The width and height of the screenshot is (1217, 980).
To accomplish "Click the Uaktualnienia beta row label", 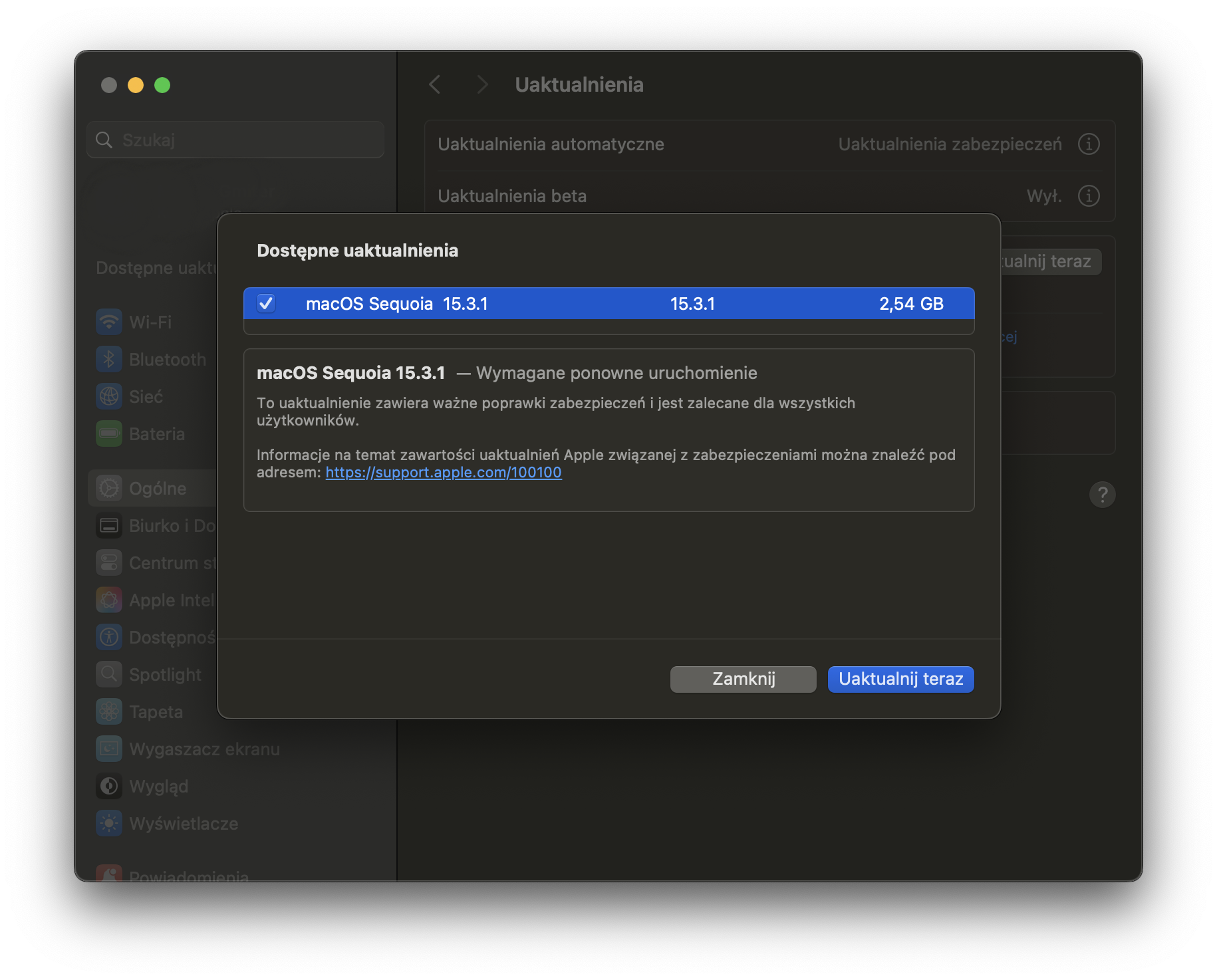I will click(512, 196).
